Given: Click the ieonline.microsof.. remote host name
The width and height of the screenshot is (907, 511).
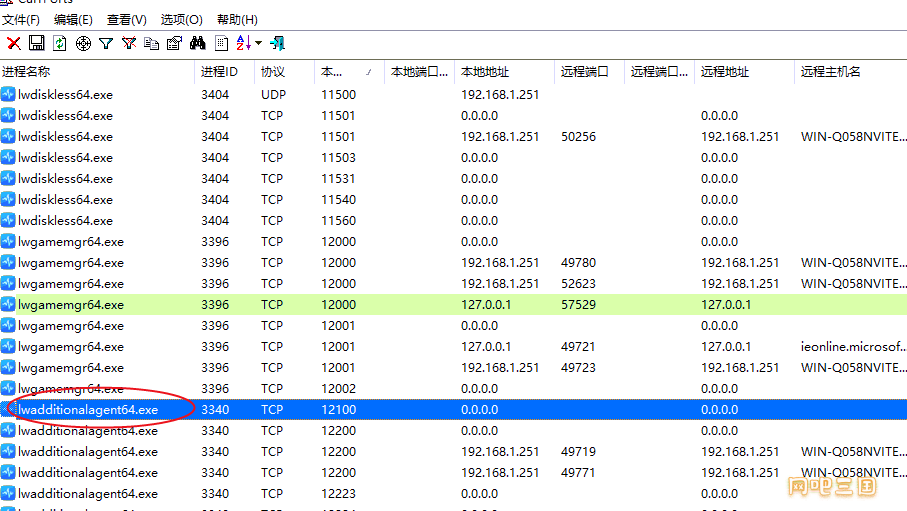Looking at the screenshot, I should tap(853, 347).
